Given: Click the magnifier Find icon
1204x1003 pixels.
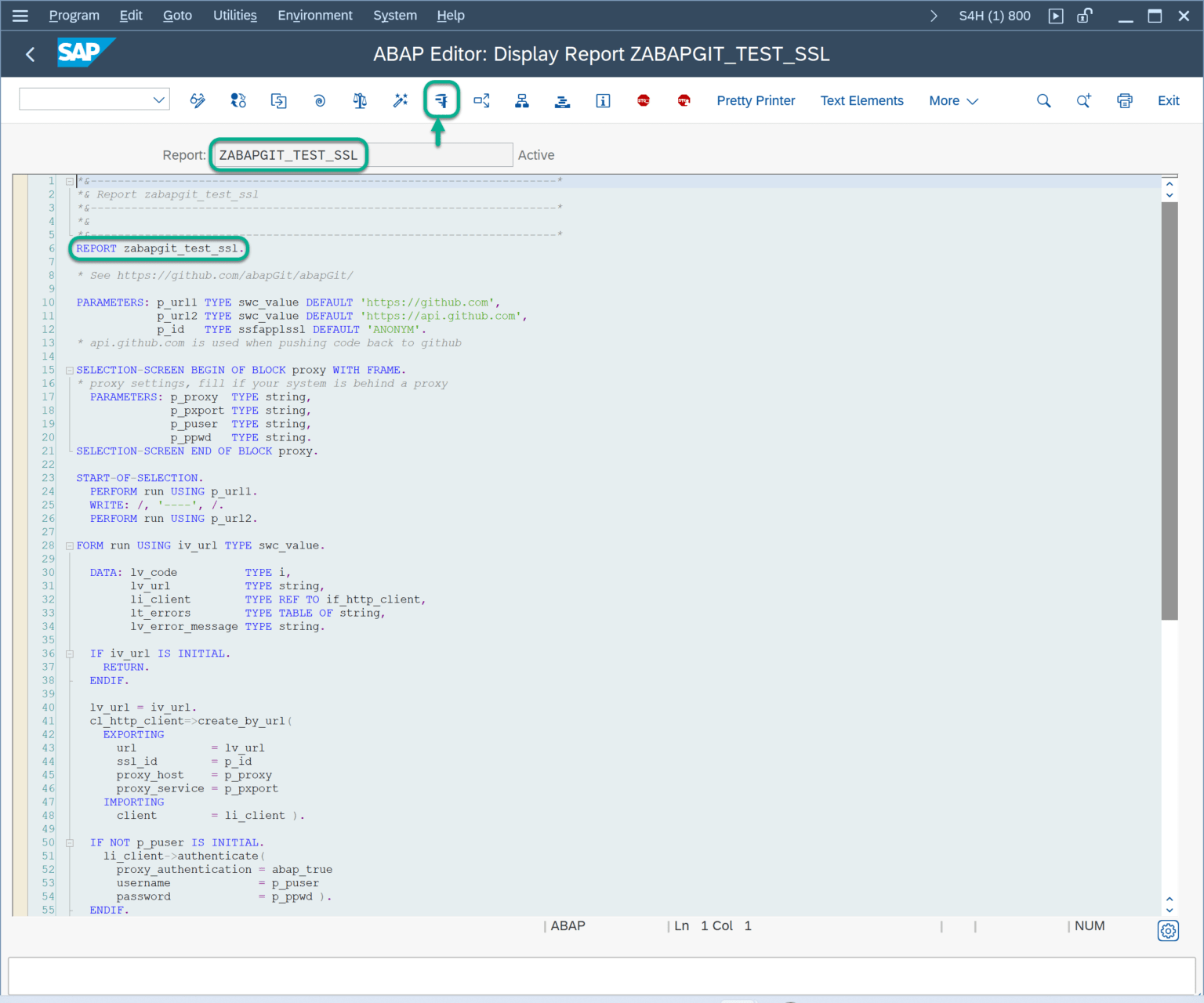Looking at the screenshot, I should [x=1043, y=100].
